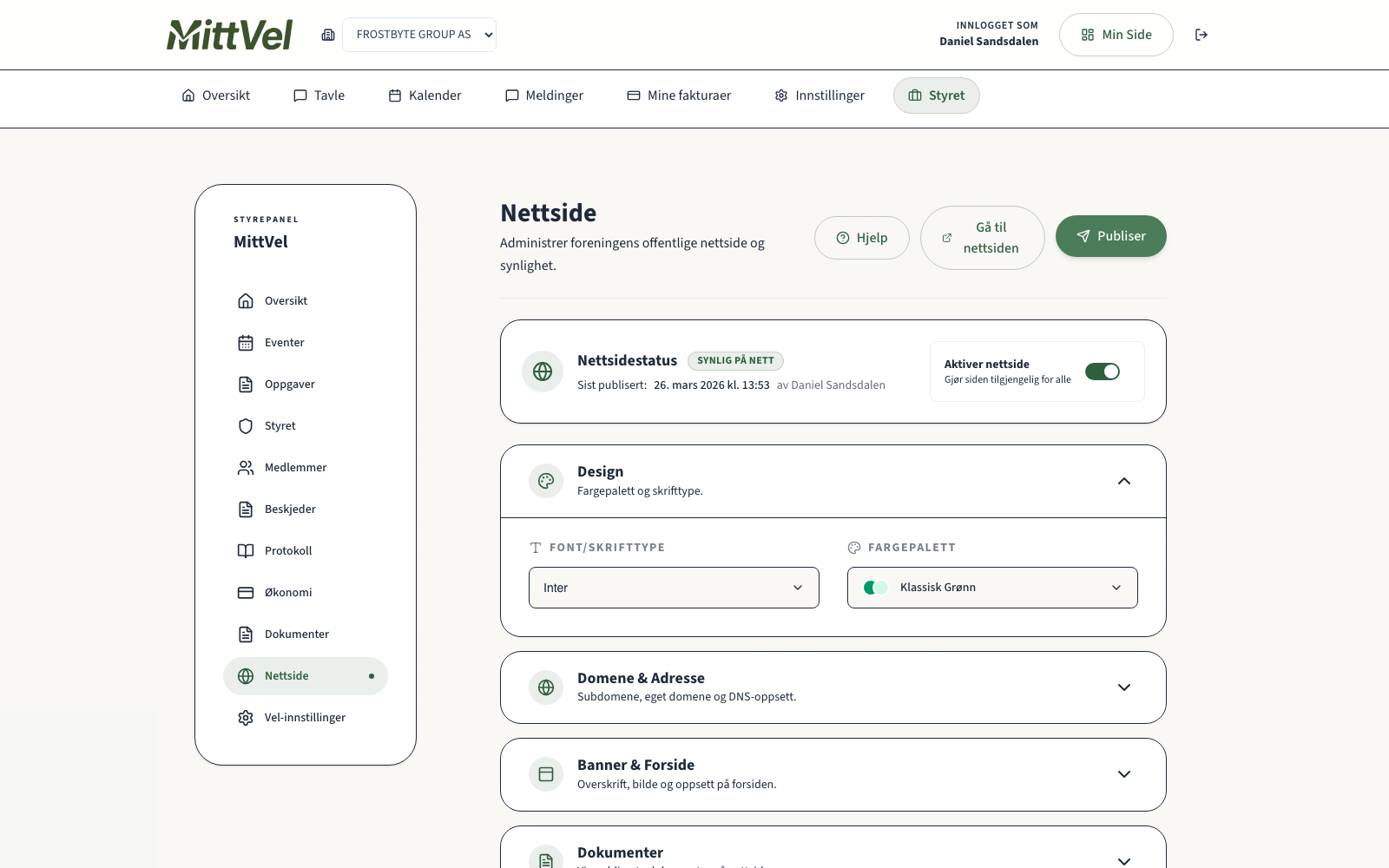Expand the Domene & Adresse section
1389x868 pixels.
tap(1123, 687)
